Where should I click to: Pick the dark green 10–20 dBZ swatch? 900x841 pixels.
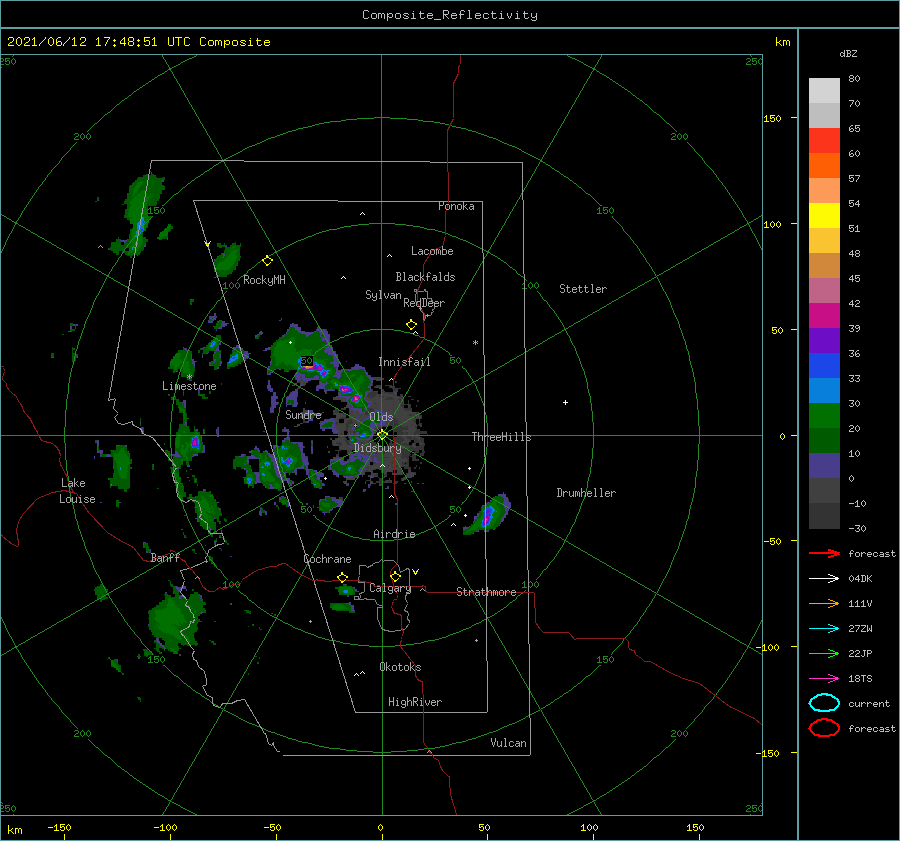[x=824, y=441]
